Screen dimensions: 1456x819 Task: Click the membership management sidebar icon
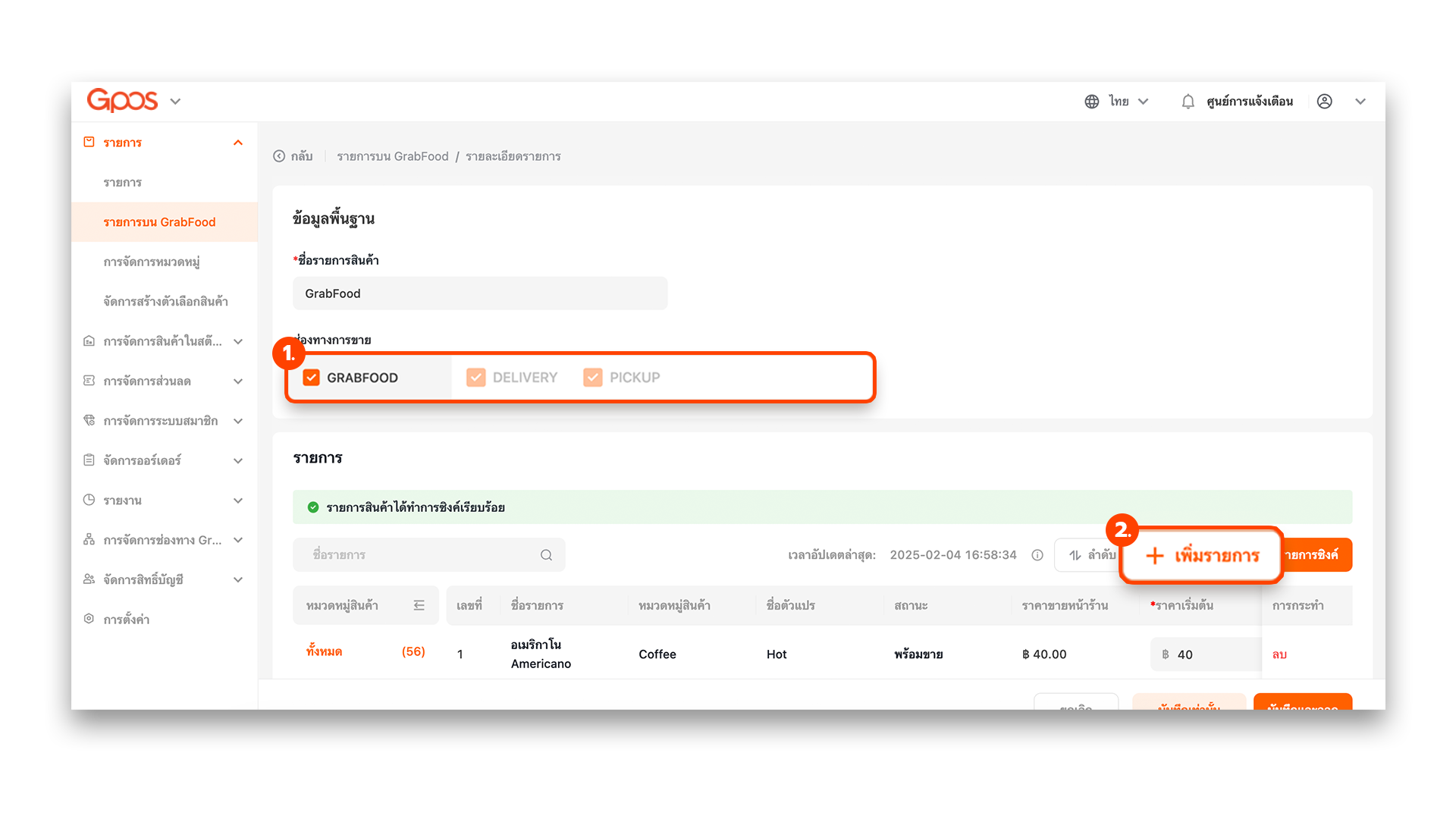point(89,421)
